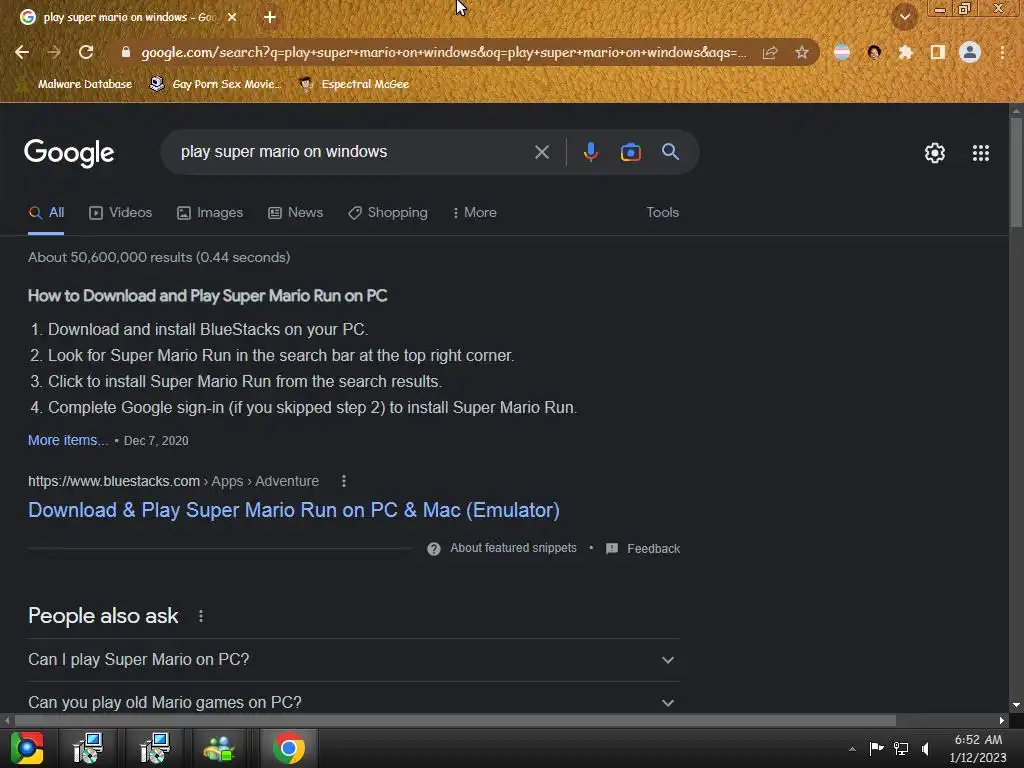The width and height of the screenshot is (1024, 768).
Task: Click the horizontal scrollbar thumb
Action: [455, 720]
